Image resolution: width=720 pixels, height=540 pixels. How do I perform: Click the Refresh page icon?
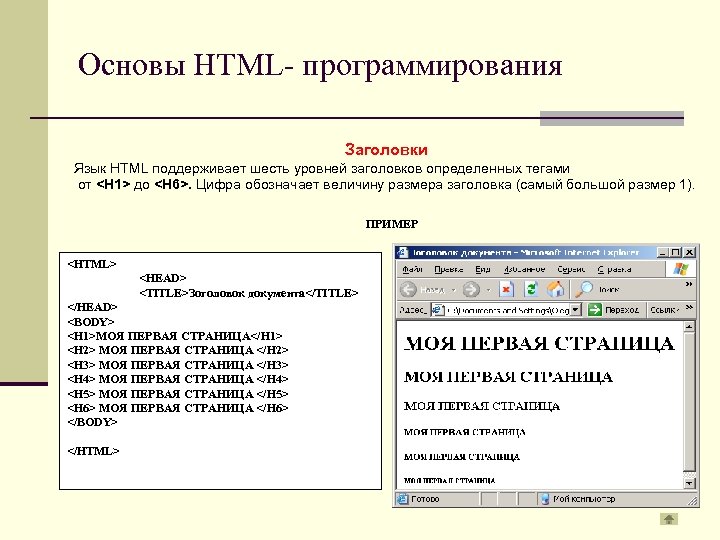(531, 289)
